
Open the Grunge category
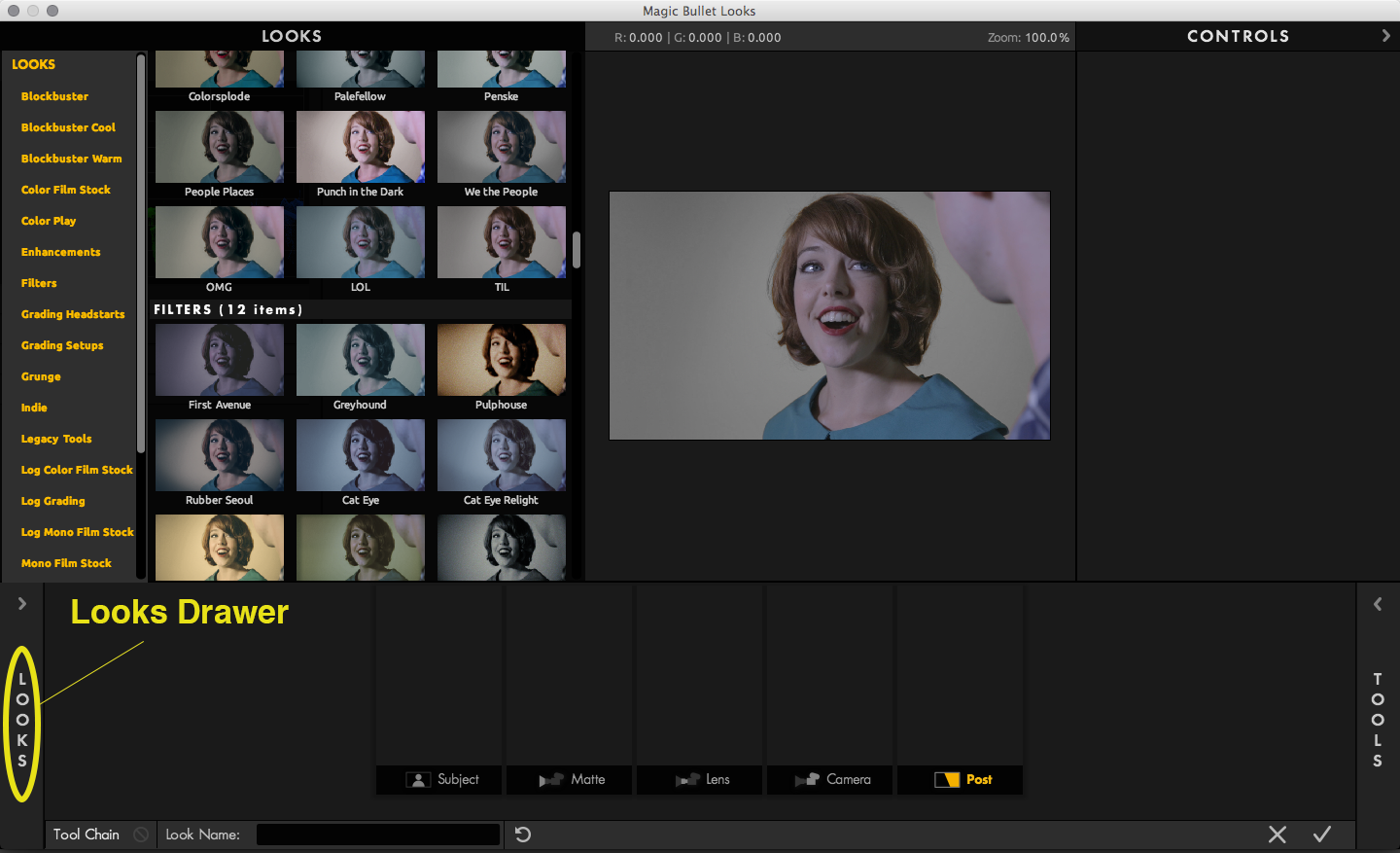41,376
